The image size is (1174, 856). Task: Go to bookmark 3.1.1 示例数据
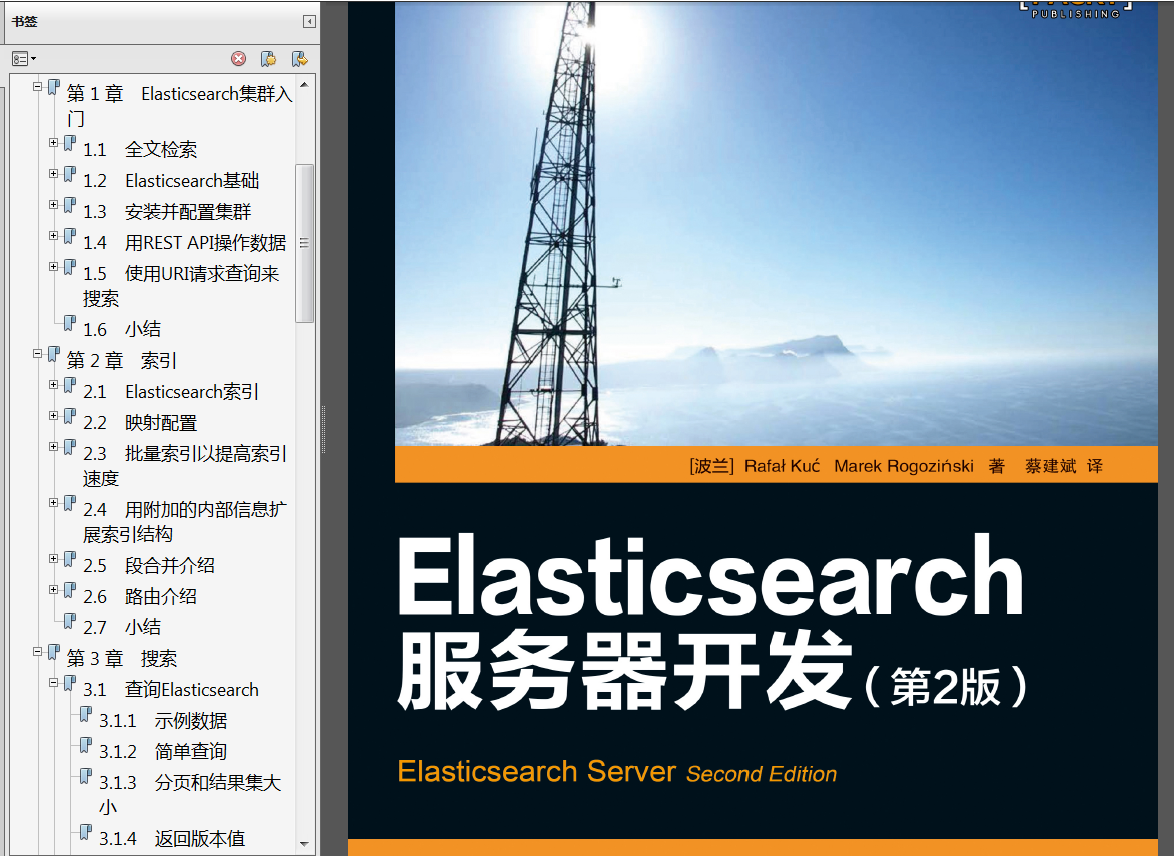(163, 720)
